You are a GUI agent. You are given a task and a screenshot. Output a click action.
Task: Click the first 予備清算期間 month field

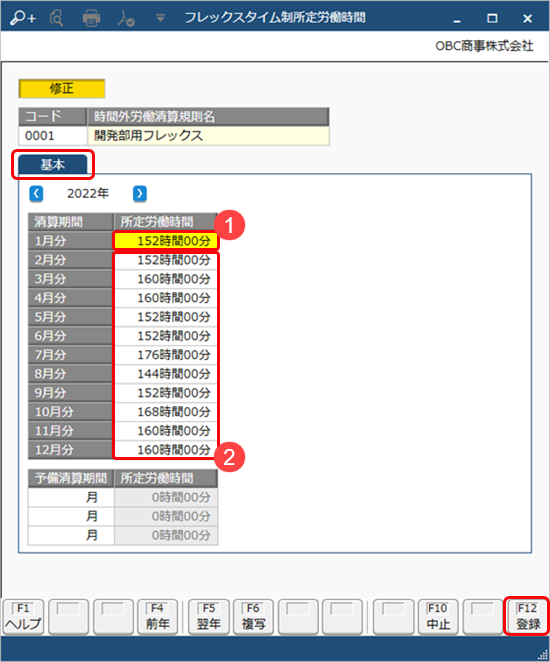point(71,497)
